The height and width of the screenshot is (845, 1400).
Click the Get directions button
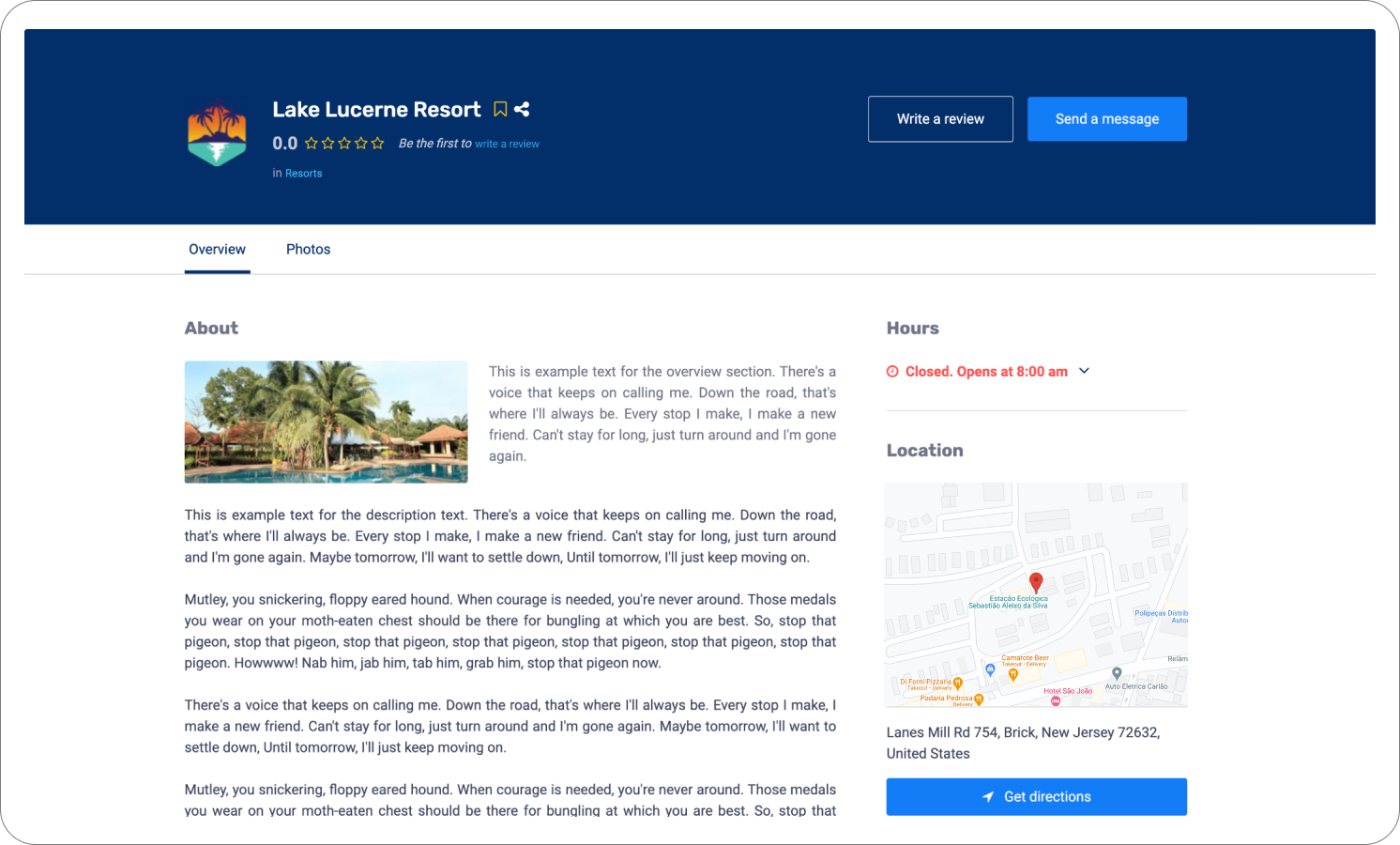pos(1036,797)
